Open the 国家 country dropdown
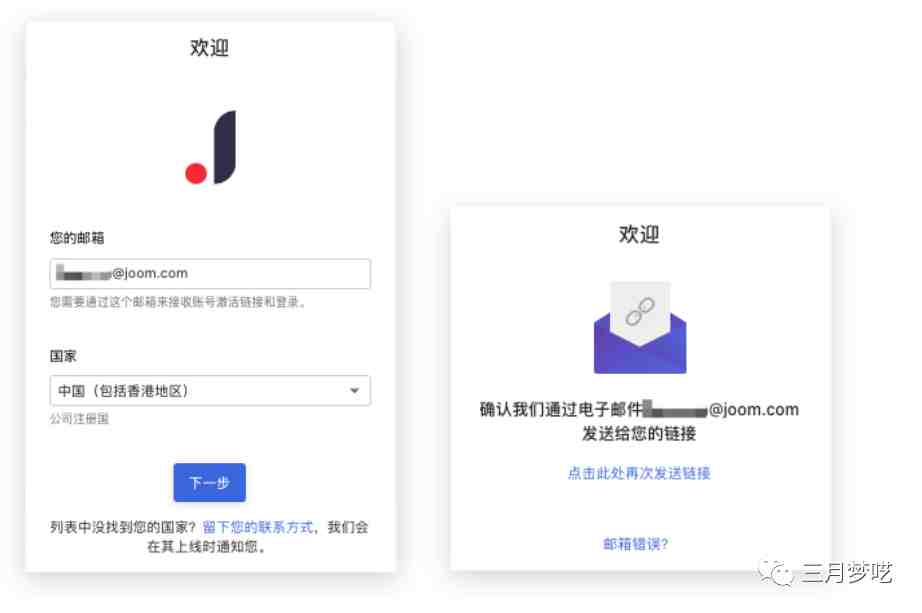This screenshot has width=922, height=613. 210,391
